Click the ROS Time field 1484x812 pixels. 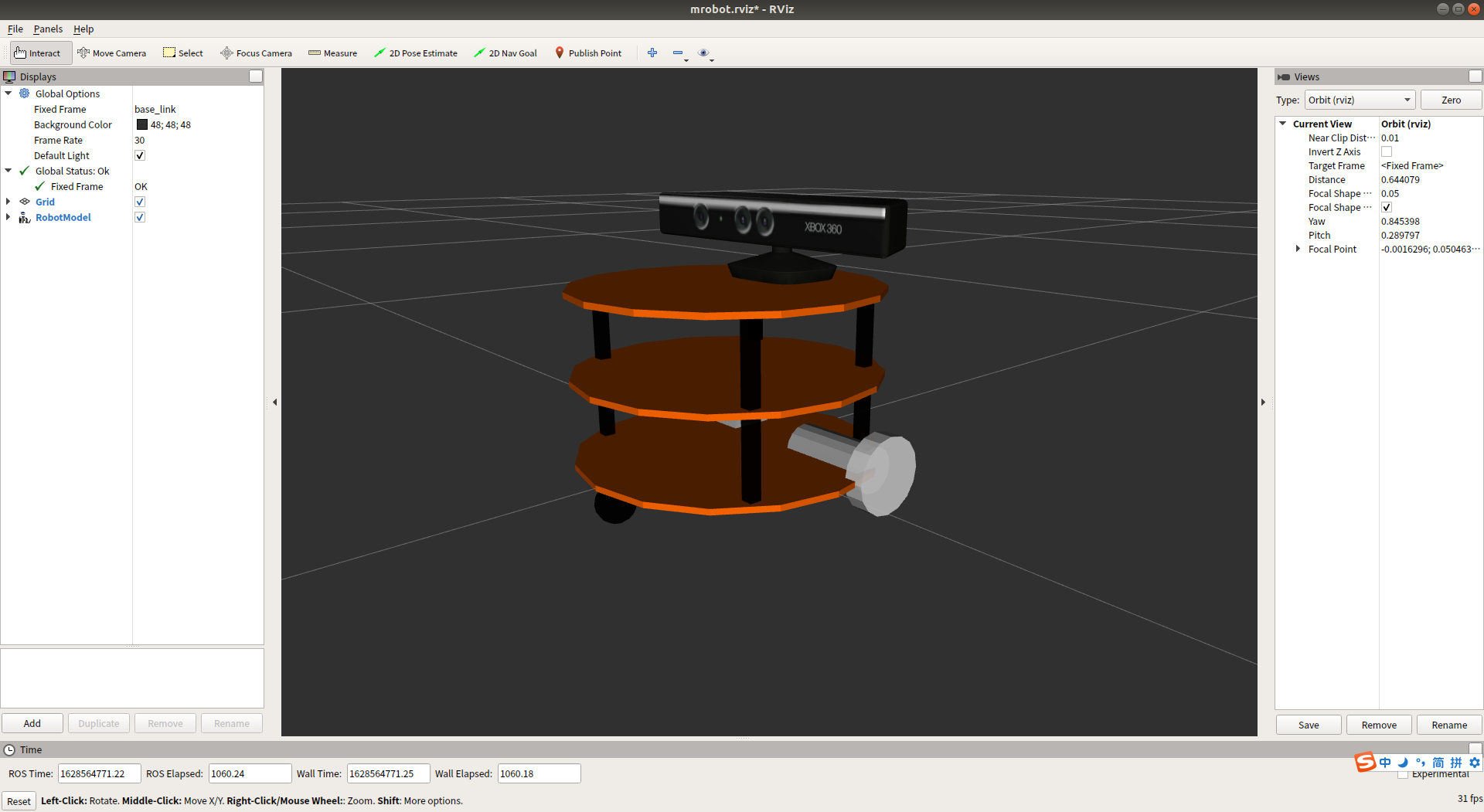point(99,773)
